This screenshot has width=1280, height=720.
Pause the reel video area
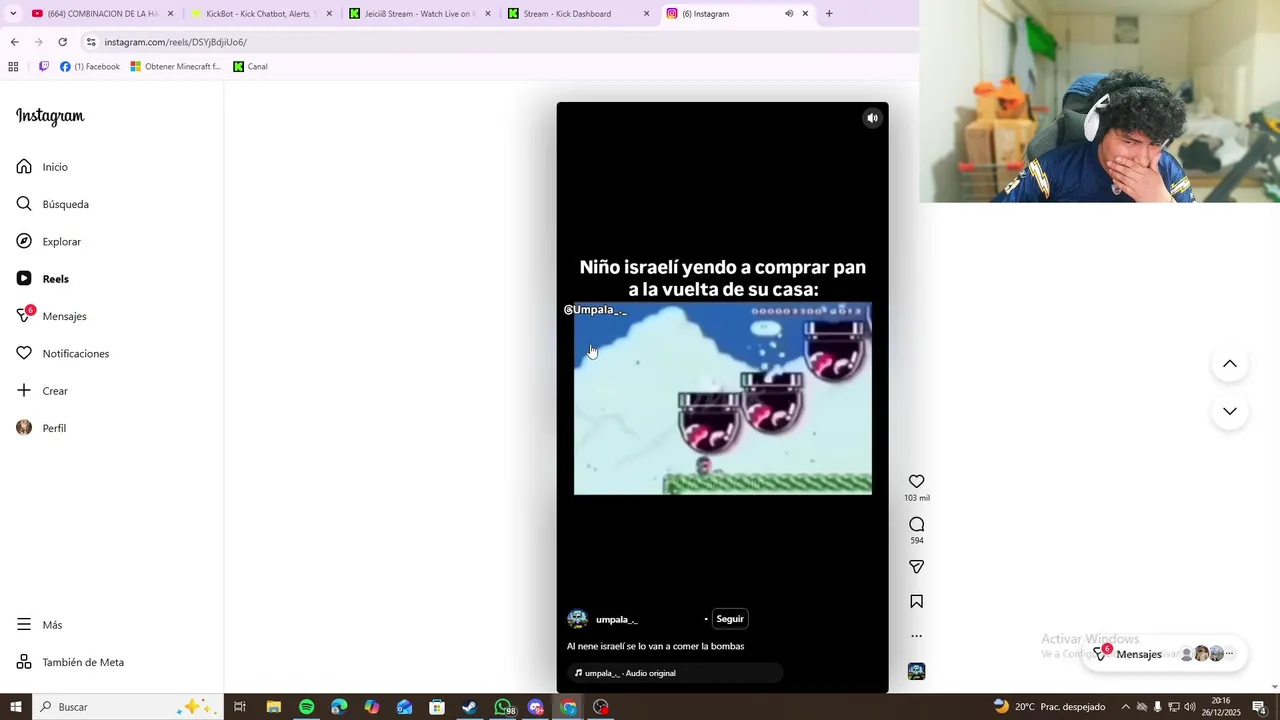coord(722,398)
